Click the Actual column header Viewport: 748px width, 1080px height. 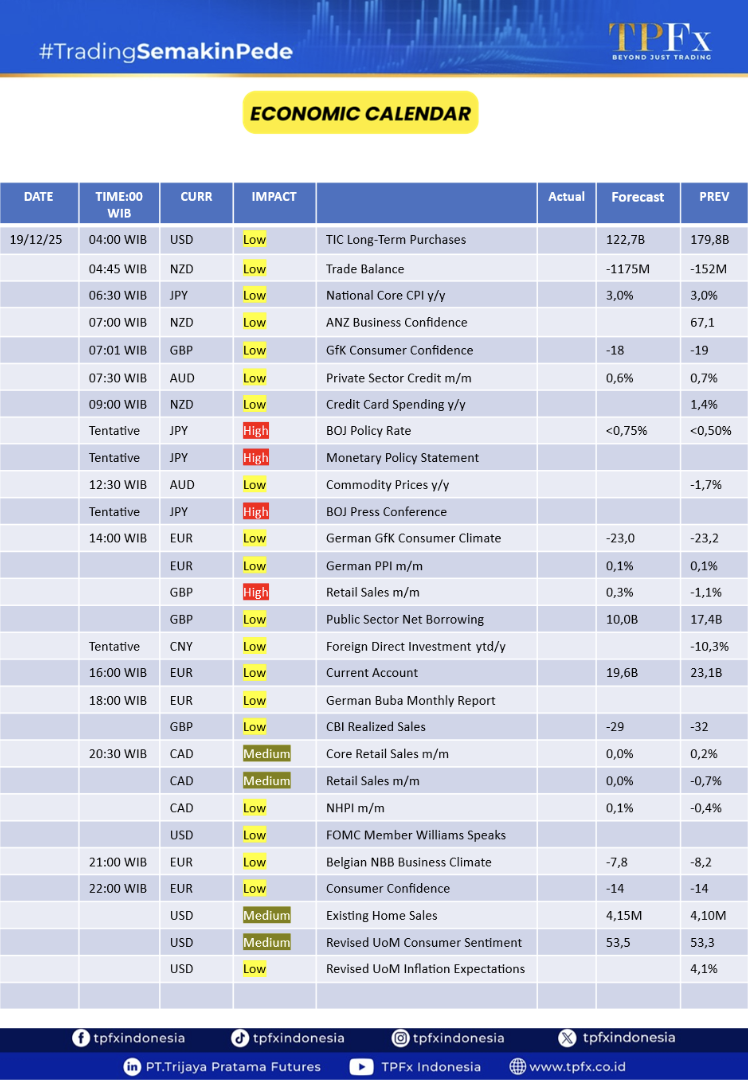pyautogui.click(x=566, y=197)
